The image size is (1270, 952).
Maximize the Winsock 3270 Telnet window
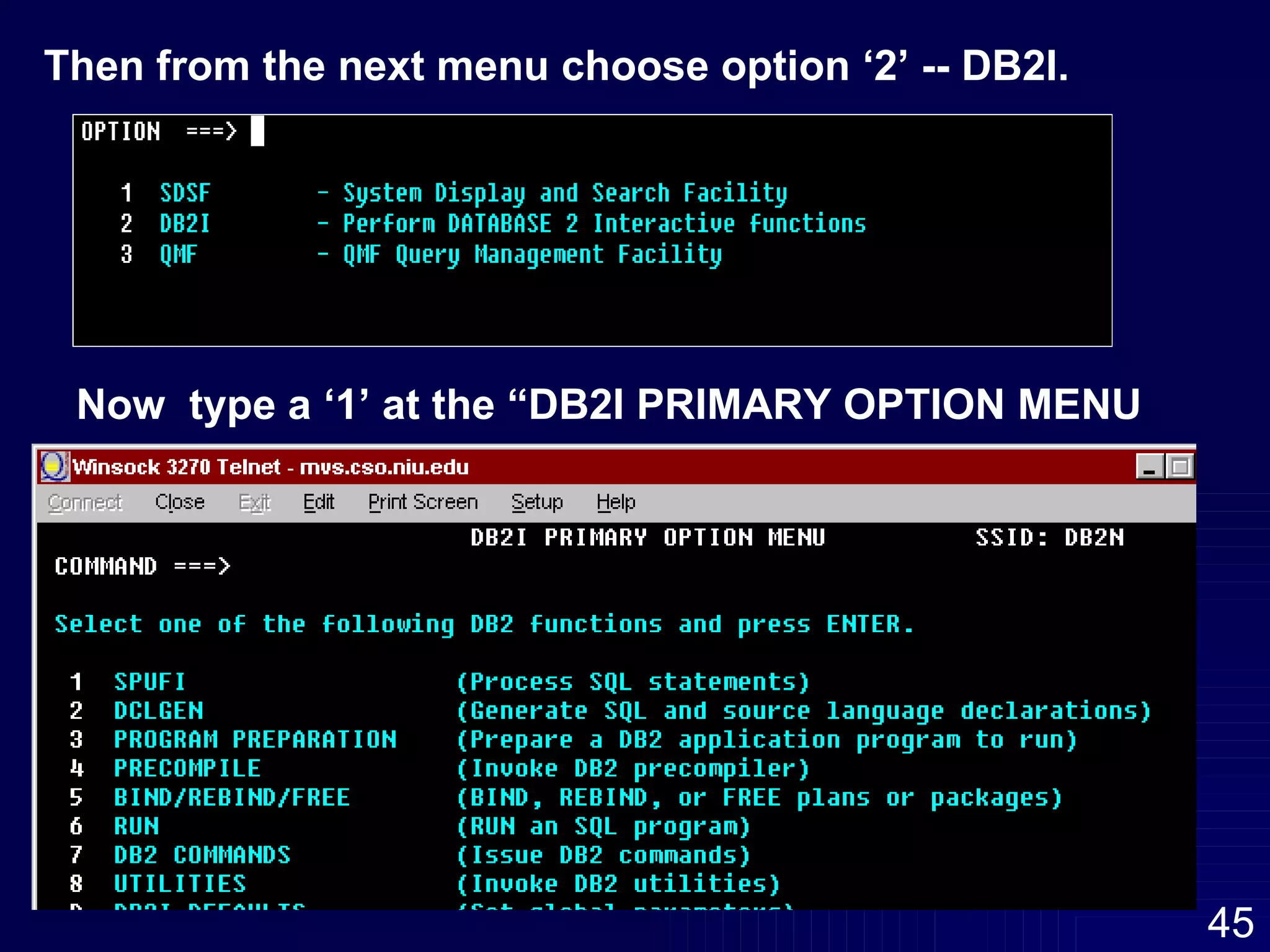click(x=1179, y=467)
